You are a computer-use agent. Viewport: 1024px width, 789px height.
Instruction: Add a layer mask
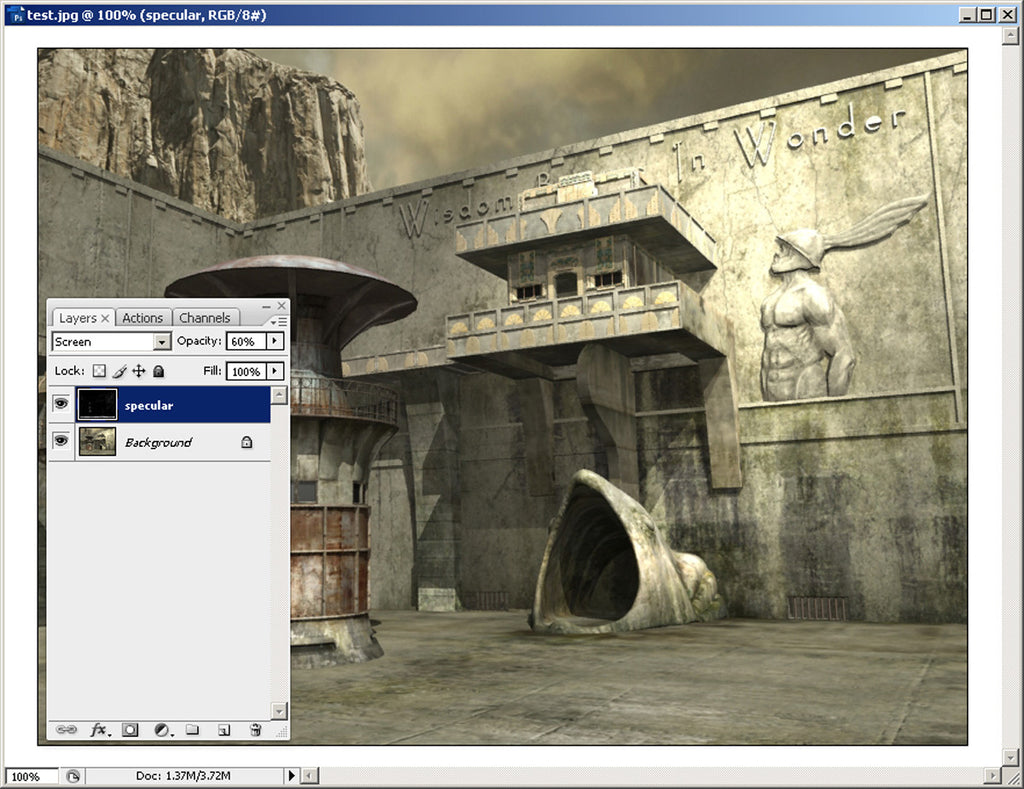(x=130, y=730)
